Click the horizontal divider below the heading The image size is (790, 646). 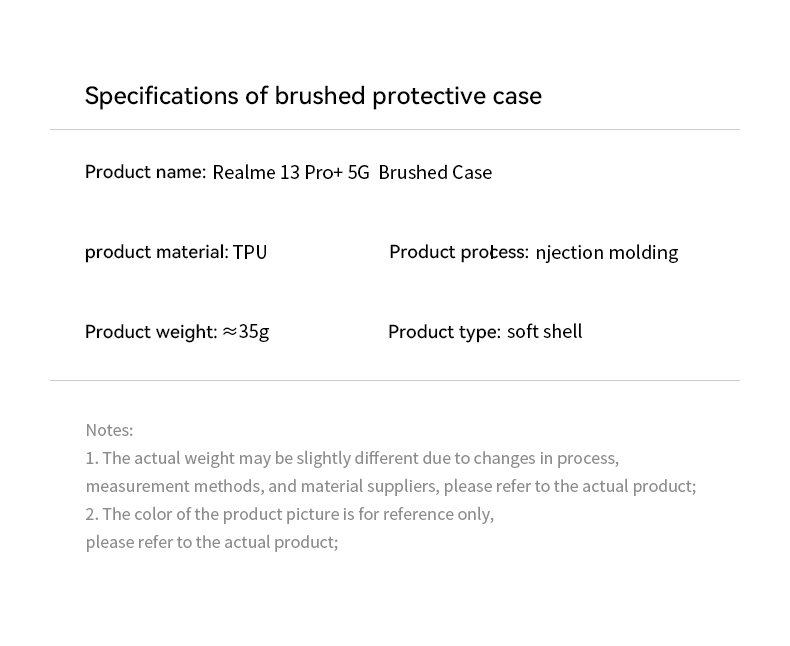pyautogui.click(x=395, y=130)
